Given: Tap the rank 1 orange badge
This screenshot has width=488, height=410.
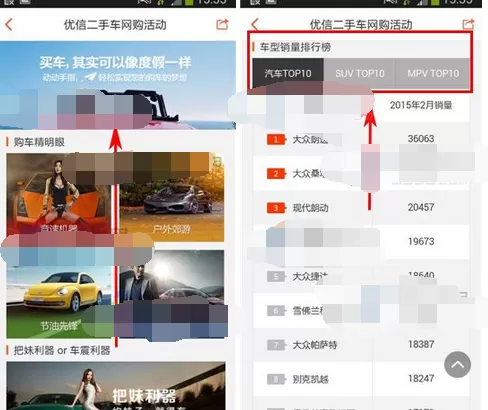Looking at the screenshot, I should [276, 139].
